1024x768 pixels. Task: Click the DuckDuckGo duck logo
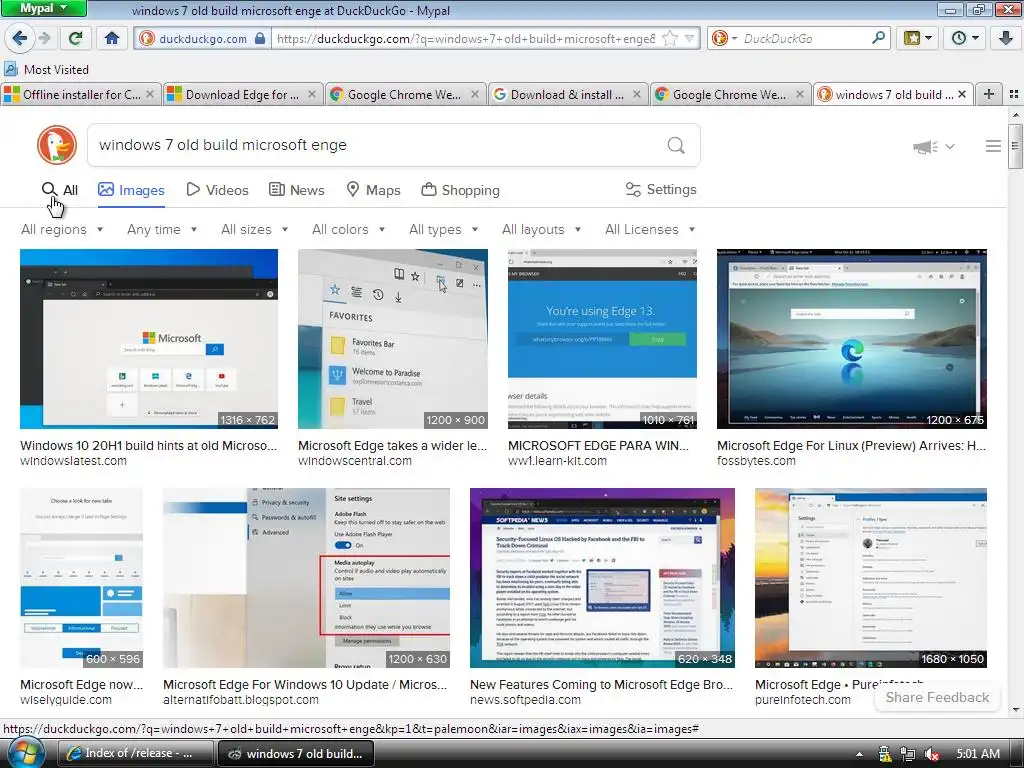(x=57, y=145)
